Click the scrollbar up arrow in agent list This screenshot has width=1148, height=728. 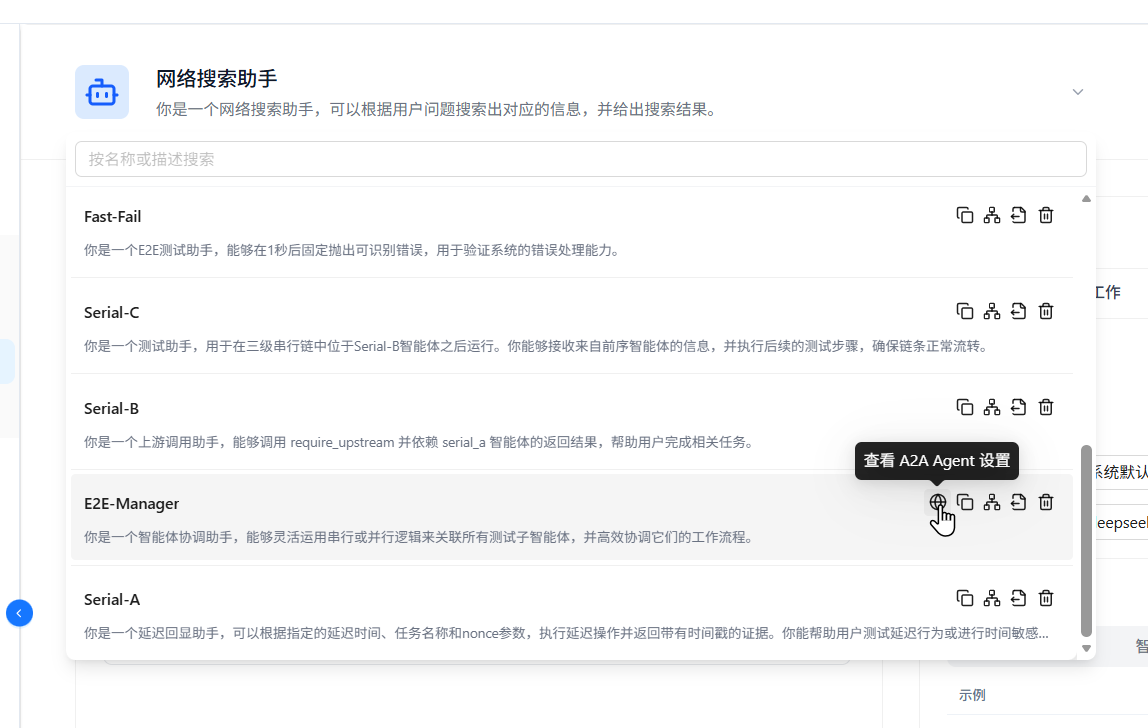tap(1086, 198)
